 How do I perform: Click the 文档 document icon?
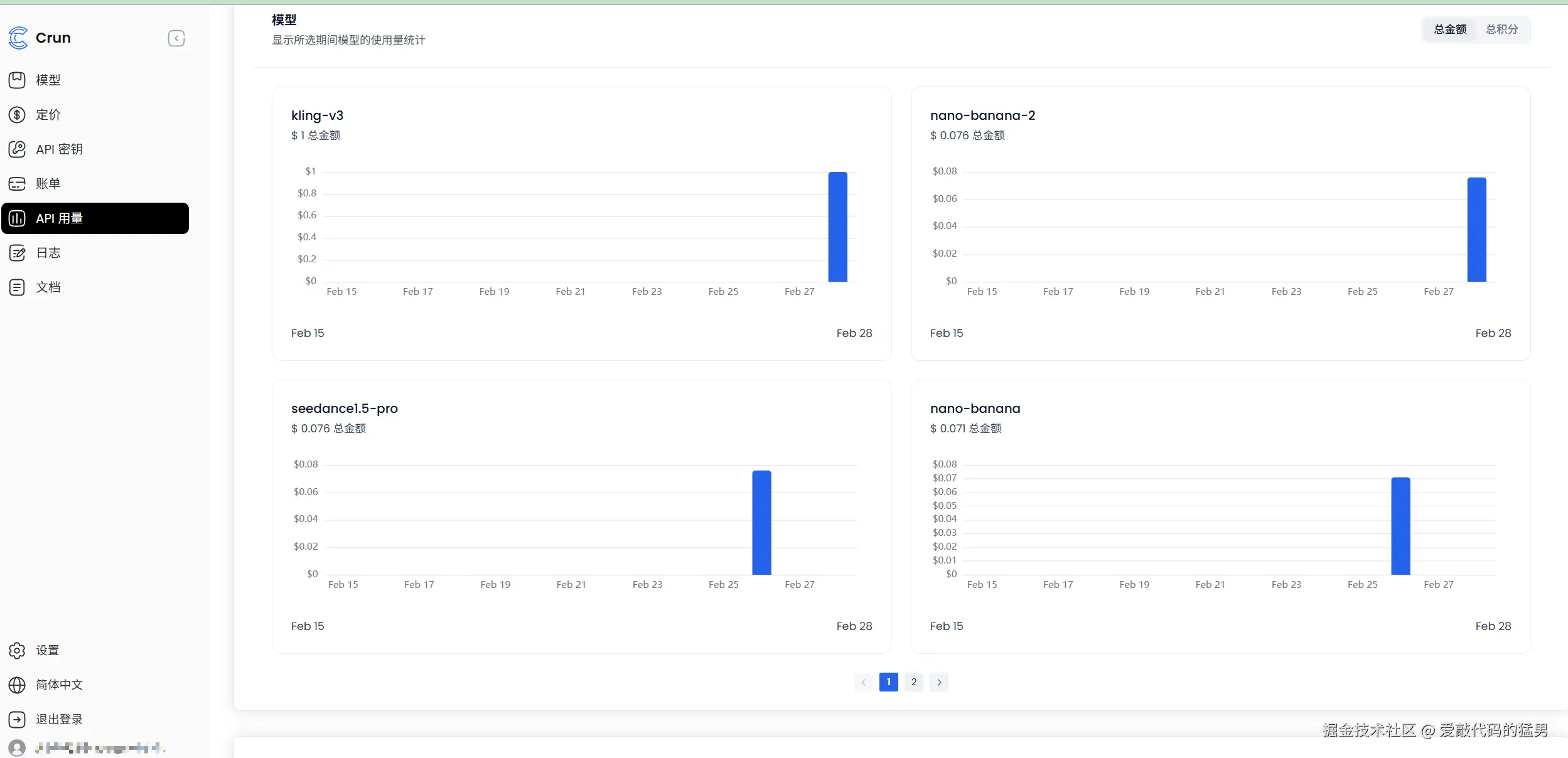tap(17, 287)
